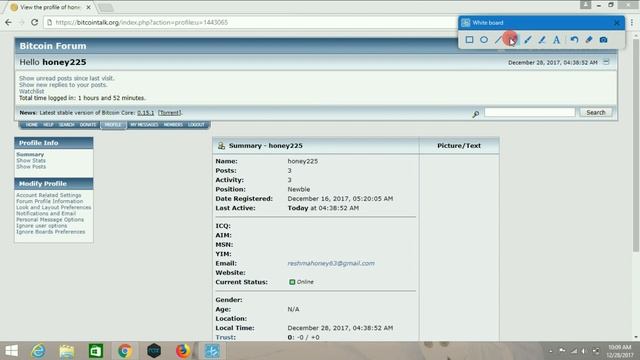Image resolution: width=640 pixels, height=360 pixels.
Task: Open the MEMBERS menu item
Action: [173, 124]
